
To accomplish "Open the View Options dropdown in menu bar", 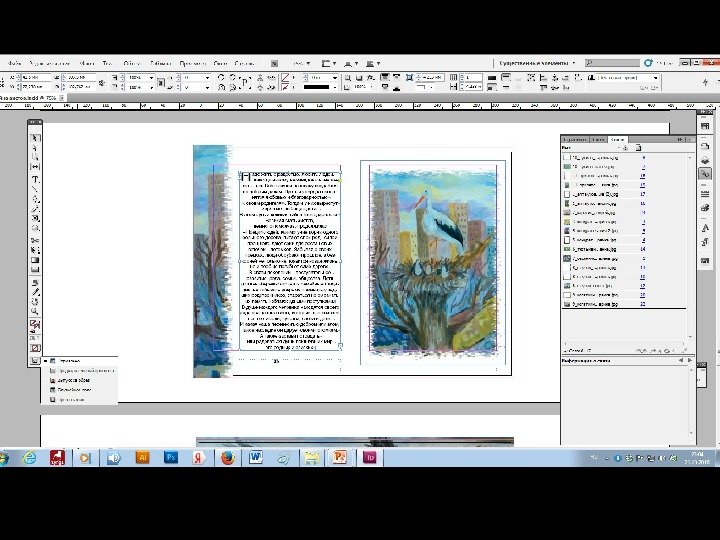I will click(329, 63).
